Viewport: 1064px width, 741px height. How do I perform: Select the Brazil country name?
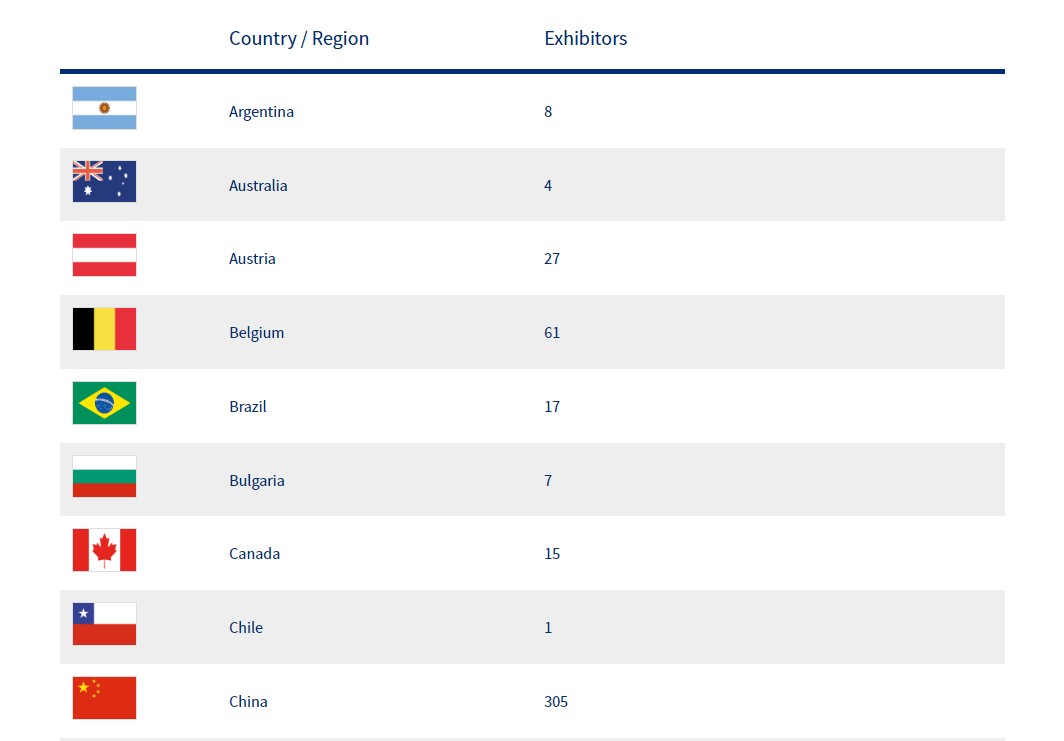click(x=247, y=407)
